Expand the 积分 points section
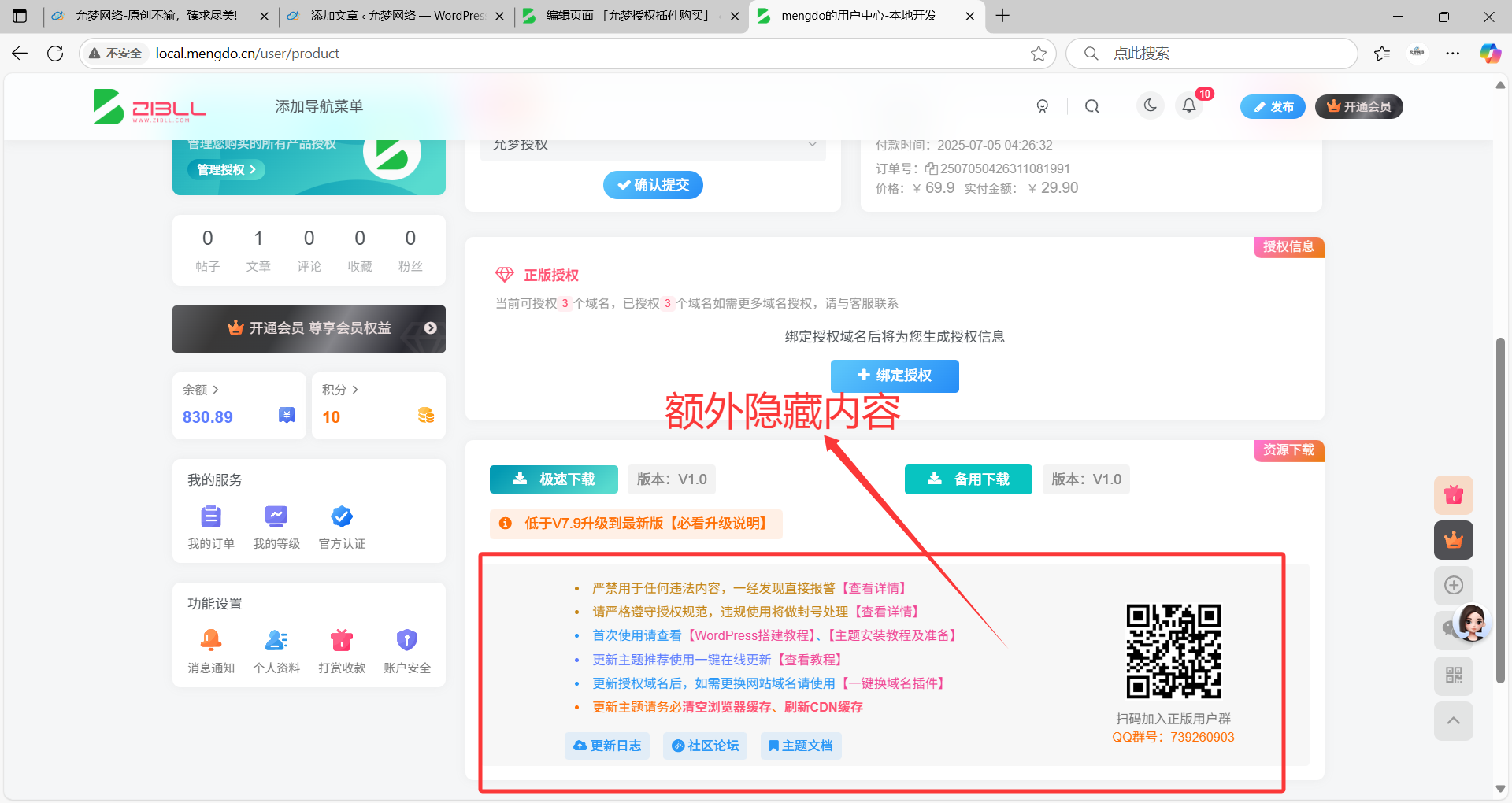The image size is (1512, 803). point(340,390)
